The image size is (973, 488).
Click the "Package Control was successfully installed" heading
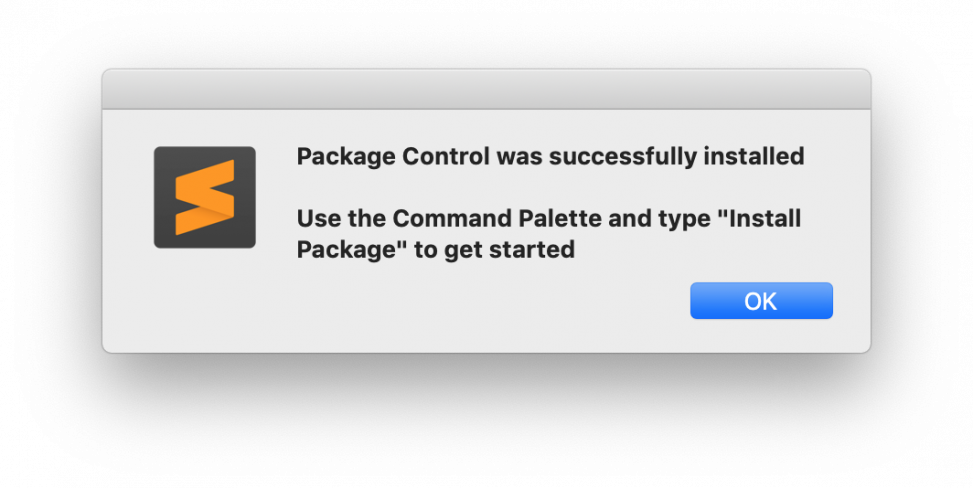(x=550, y=157)
